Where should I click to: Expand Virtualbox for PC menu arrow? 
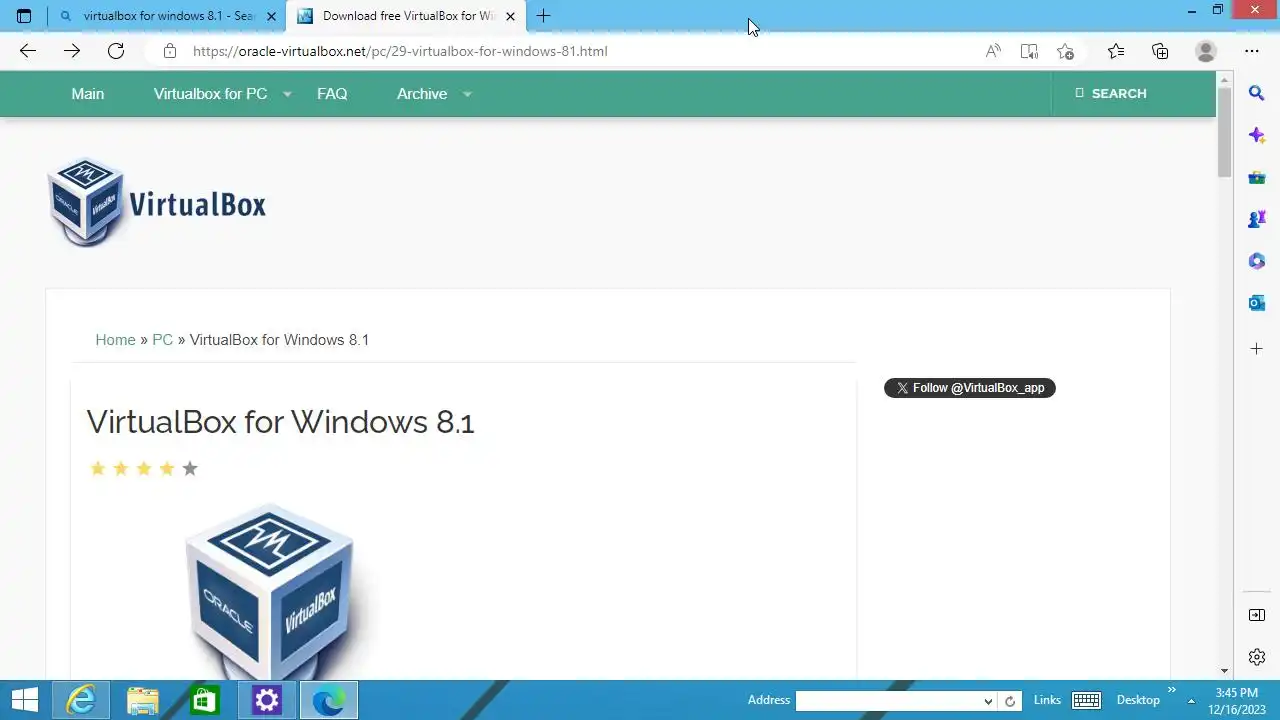coord(287,94)
